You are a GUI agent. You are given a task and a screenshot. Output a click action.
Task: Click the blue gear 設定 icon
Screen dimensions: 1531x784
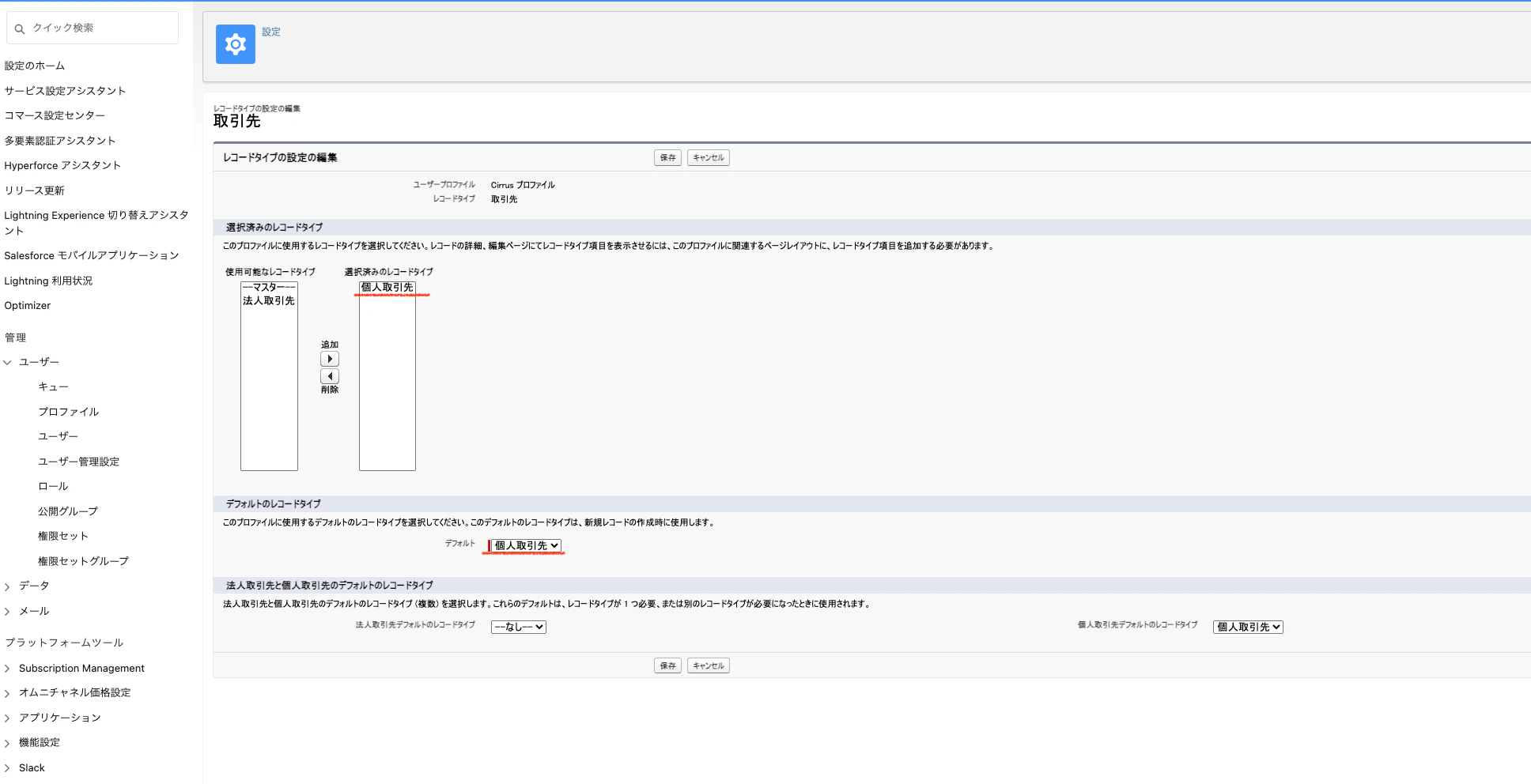pyautogui.click(x=236, y=44)
